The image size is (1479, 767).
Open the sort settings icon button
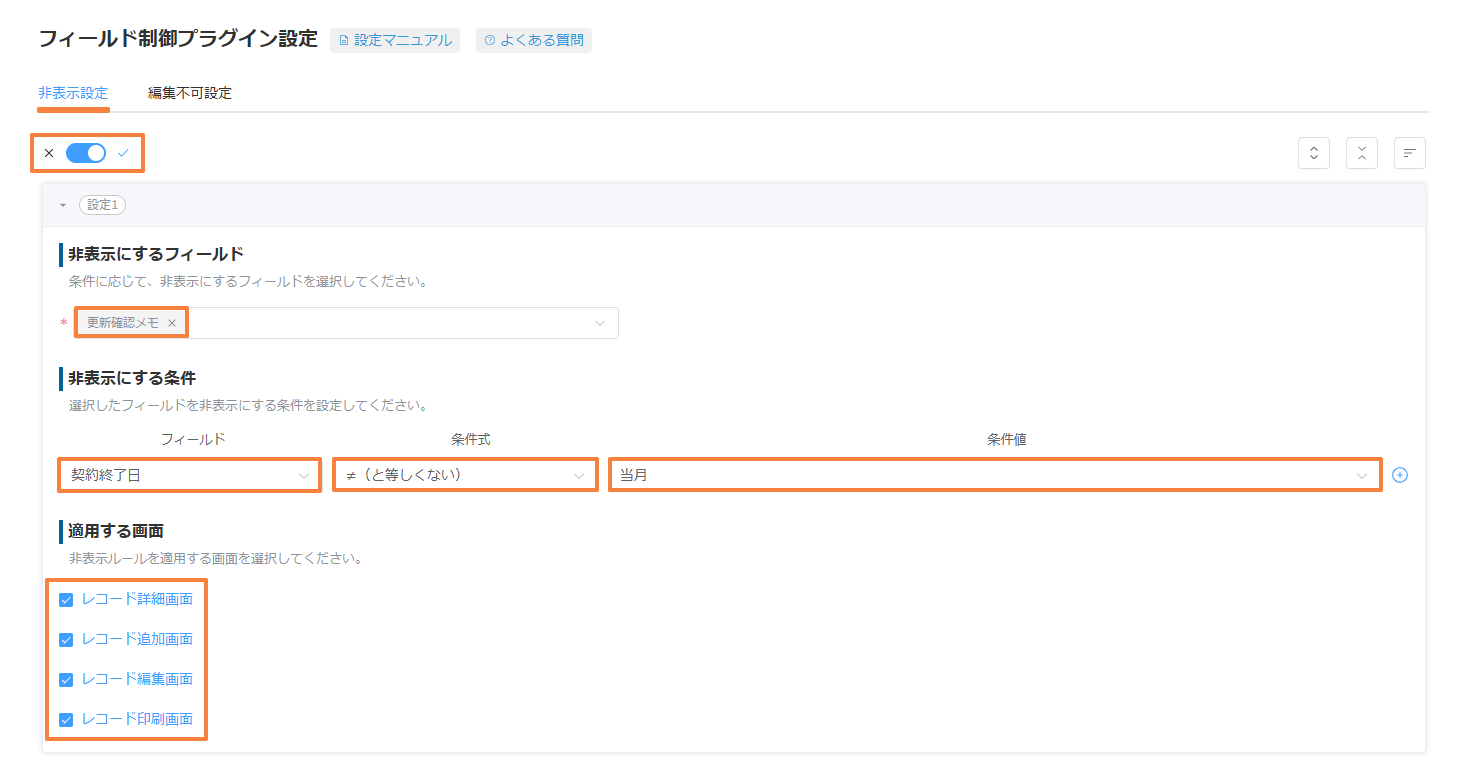coord(1409,153)
